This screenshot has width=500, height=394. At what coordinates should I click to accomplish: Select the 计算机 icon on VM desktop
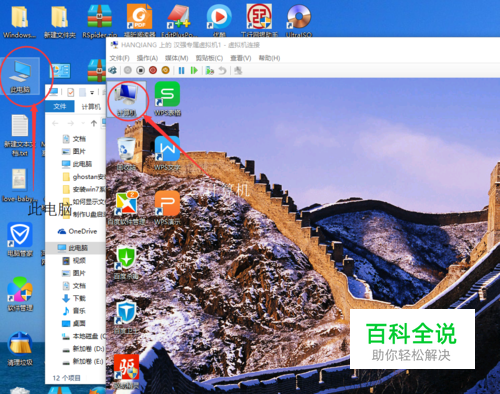(126, 99)
